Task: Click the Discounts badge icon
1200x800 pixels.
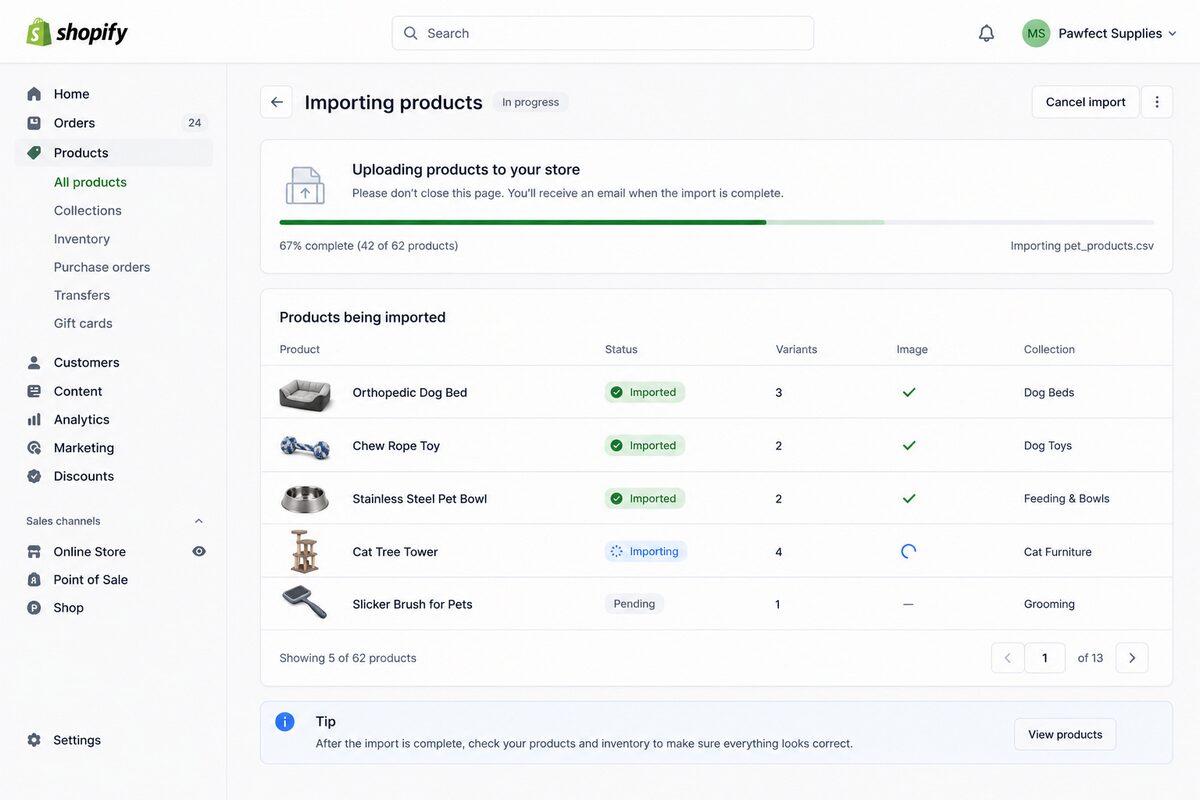Action: [34, 476]
